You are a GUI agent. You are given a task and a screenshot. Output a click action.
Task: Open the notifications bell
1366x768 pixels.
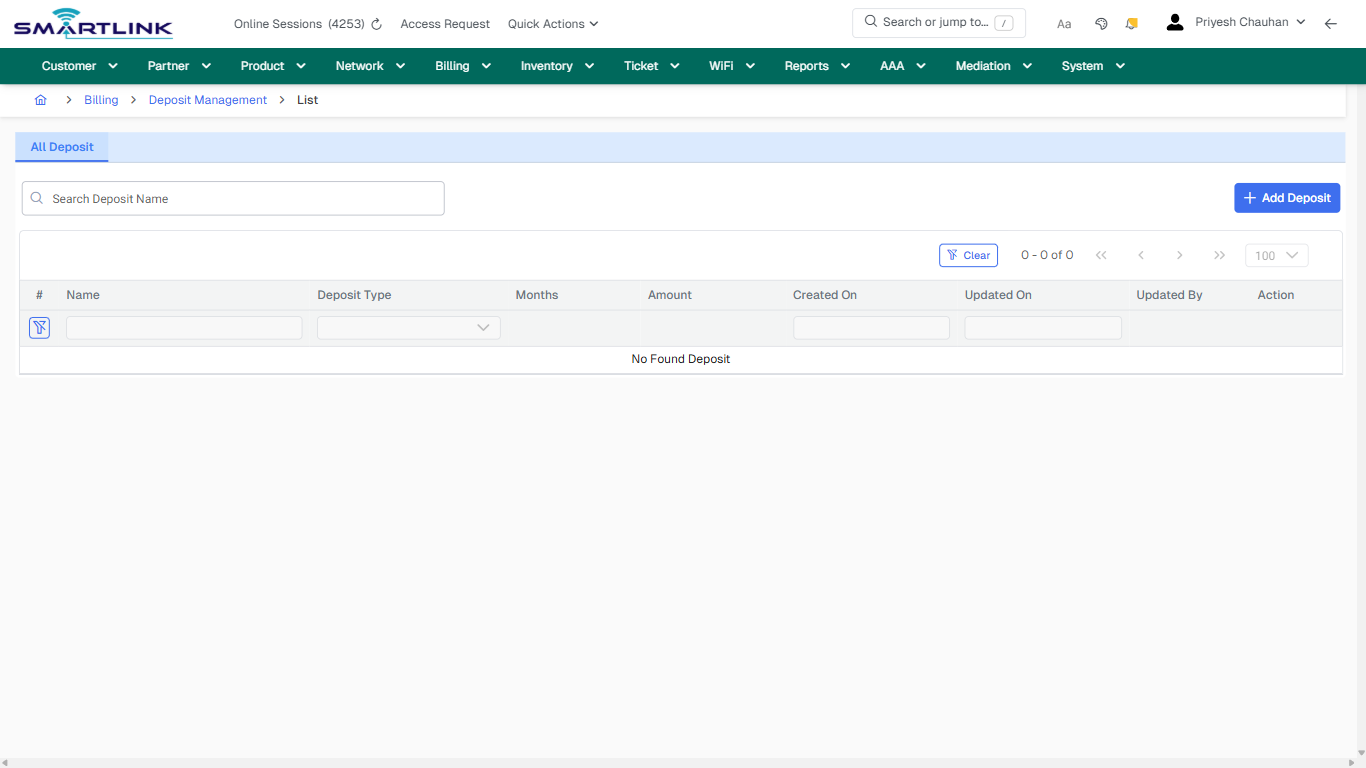pyautogui.click(x=1131, y=23)
